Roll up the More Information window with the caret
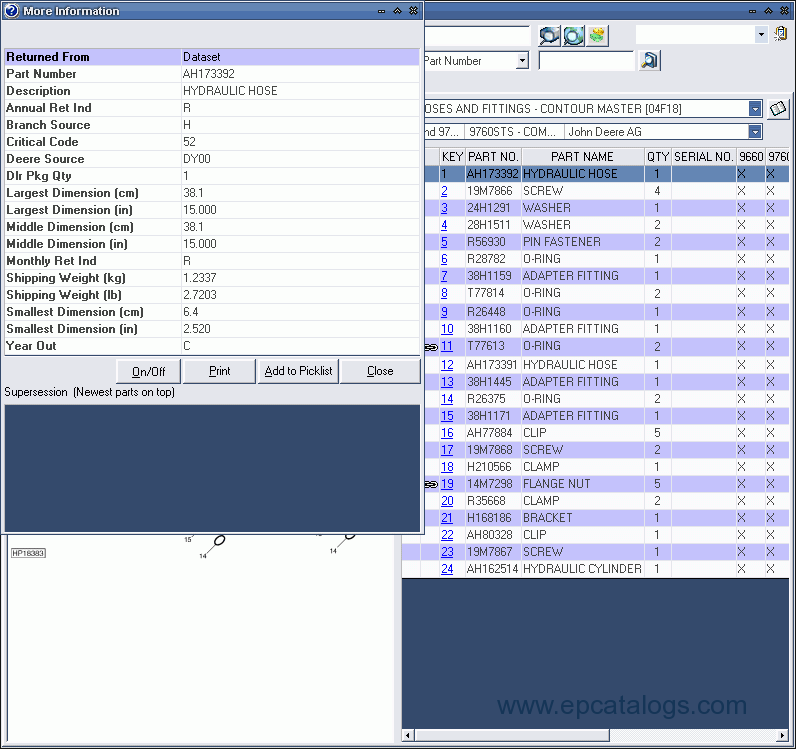 [x=397, y=11]
